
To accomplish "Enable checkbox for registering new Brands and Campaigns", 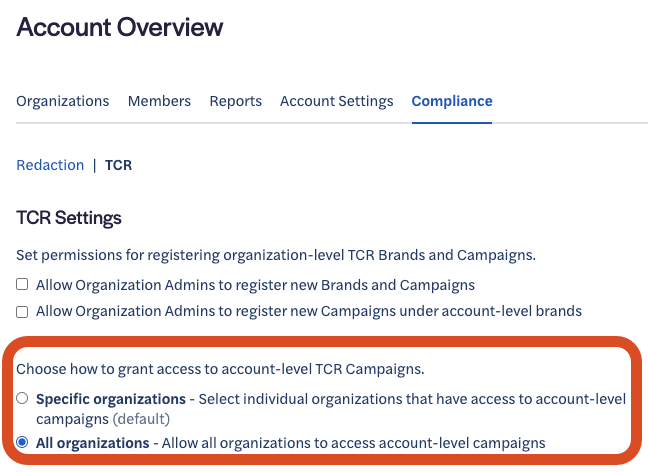I will coord(22,285).
